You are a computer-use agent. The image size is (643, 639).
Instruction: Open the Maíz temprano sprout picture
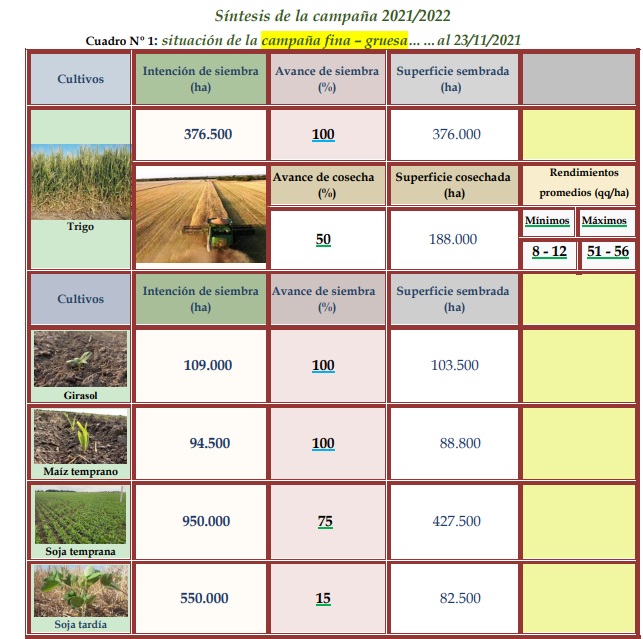pyautogui.click(x=80, y=436)
